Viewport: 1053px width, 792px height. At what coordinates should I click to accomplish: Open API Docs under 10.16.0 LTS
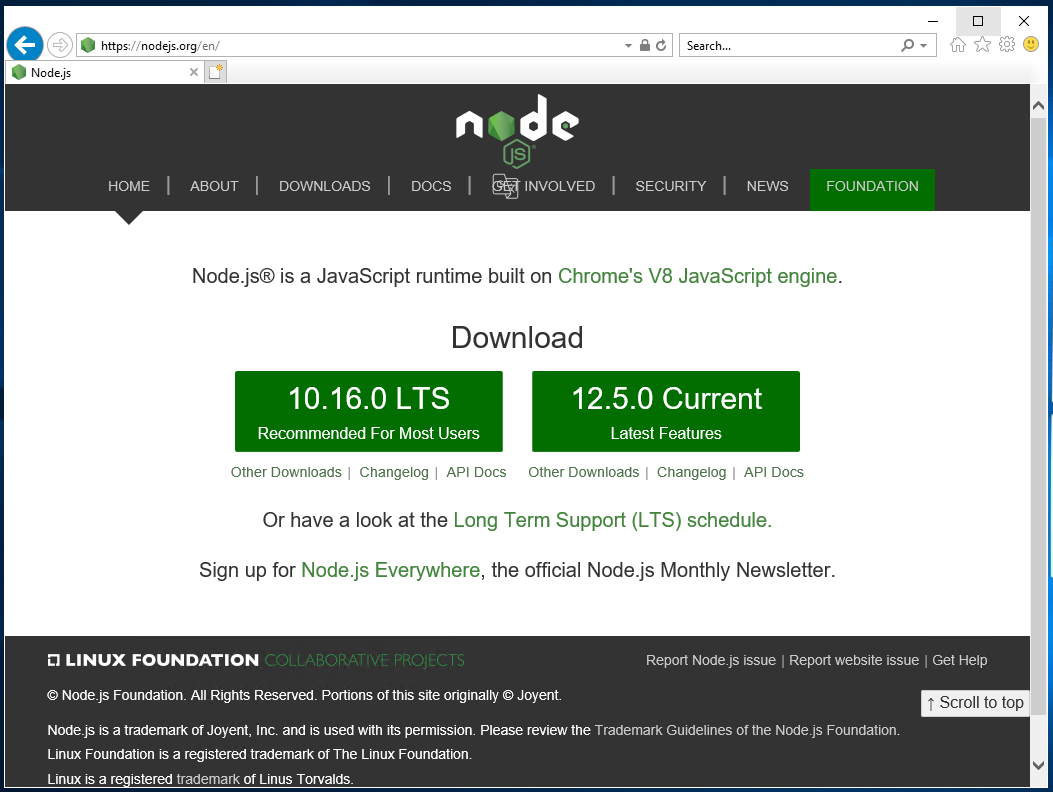click(x=476, y=472)
